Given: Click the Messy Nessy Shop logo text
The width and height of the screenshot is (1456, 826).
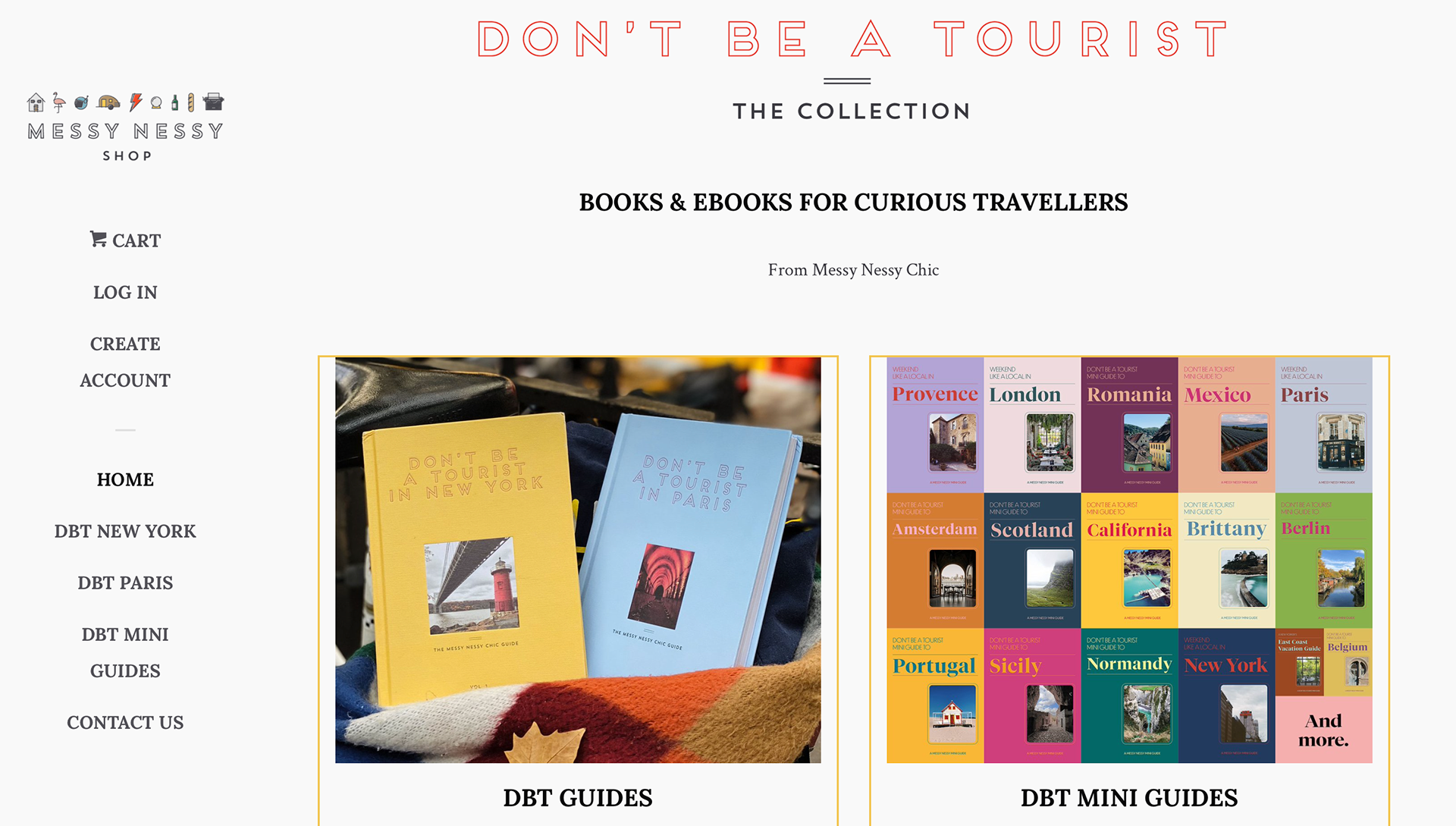Looking at the screenshot, I should [x=126, y=141].
